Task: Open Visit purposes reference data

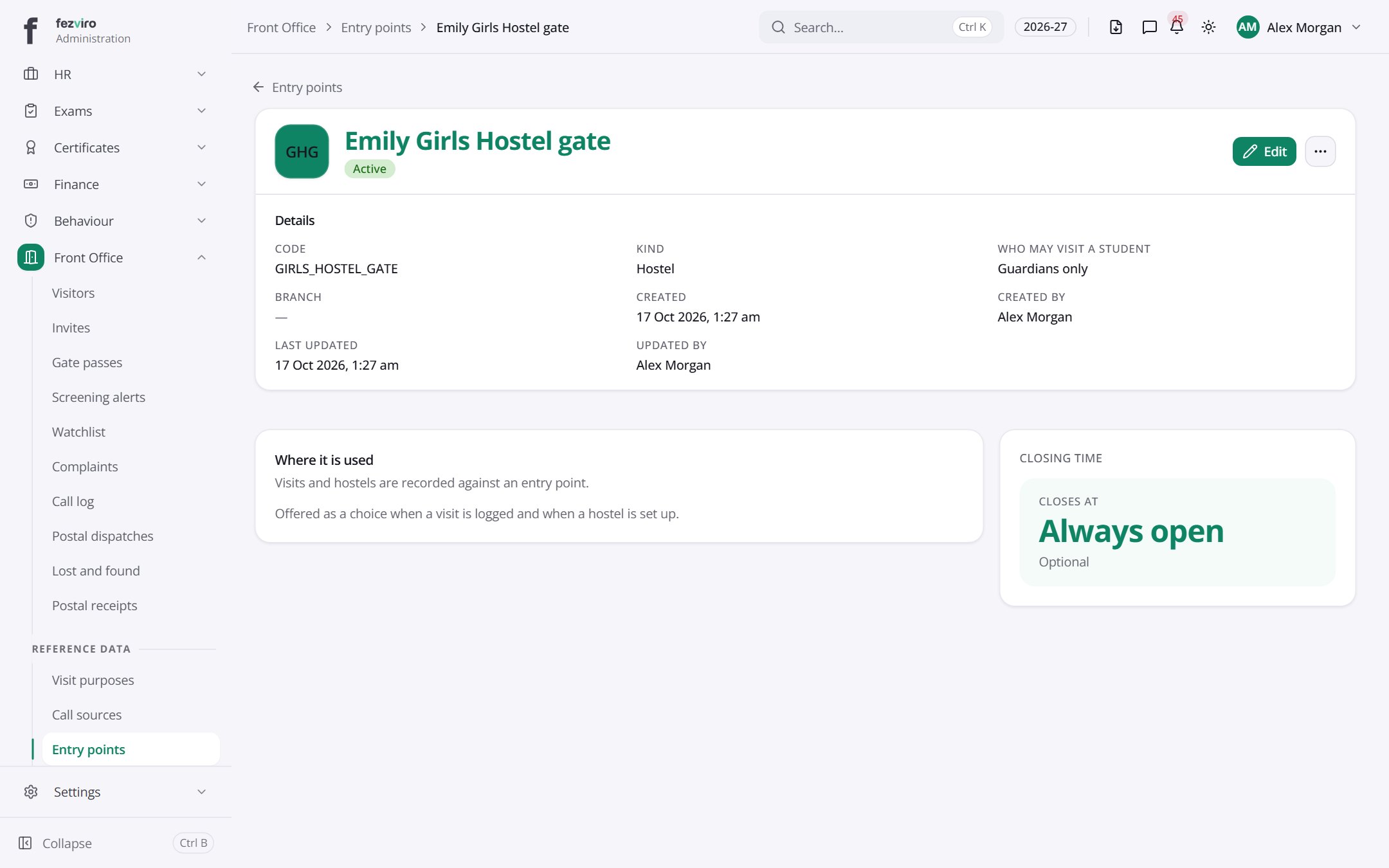Action: [93, 680]
